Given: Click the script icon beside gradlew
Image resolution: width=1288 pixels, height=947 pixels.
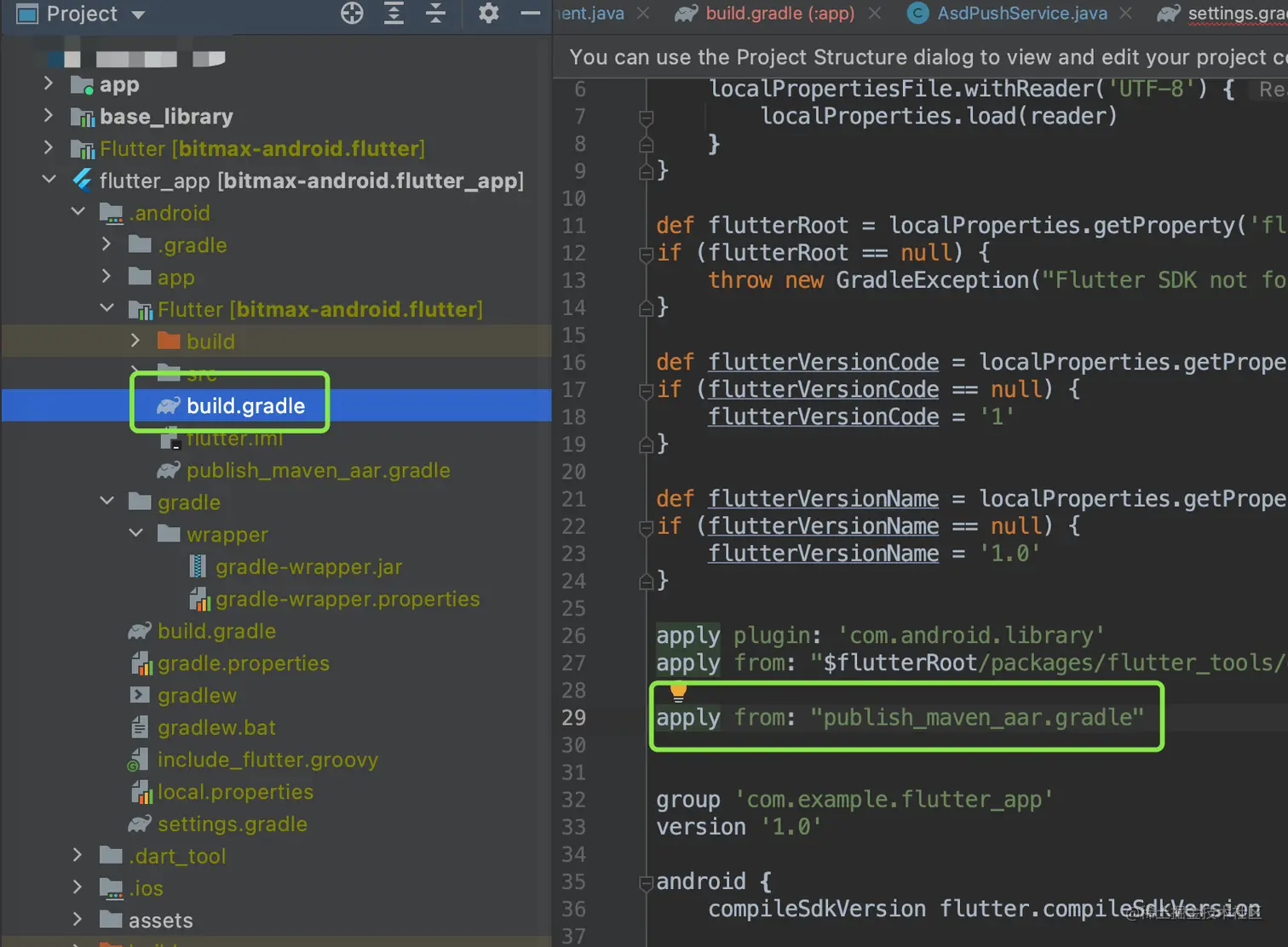Looking at the screenshot, I should click(140, 695).
